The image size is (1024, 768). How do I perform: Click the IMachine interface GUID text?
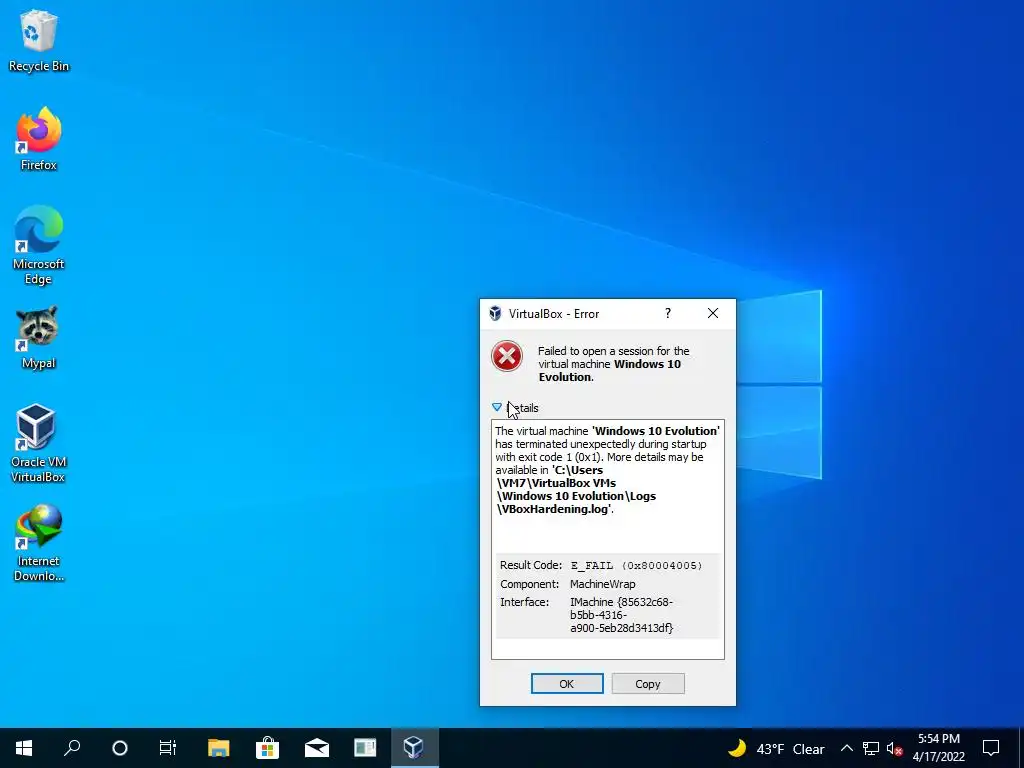(621, 615)
